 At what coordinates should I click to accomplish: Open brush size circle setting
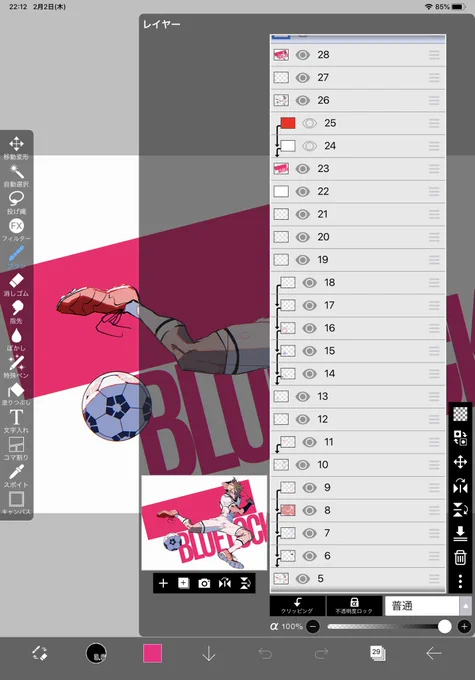pyautogui.click(x=96, y=653)
